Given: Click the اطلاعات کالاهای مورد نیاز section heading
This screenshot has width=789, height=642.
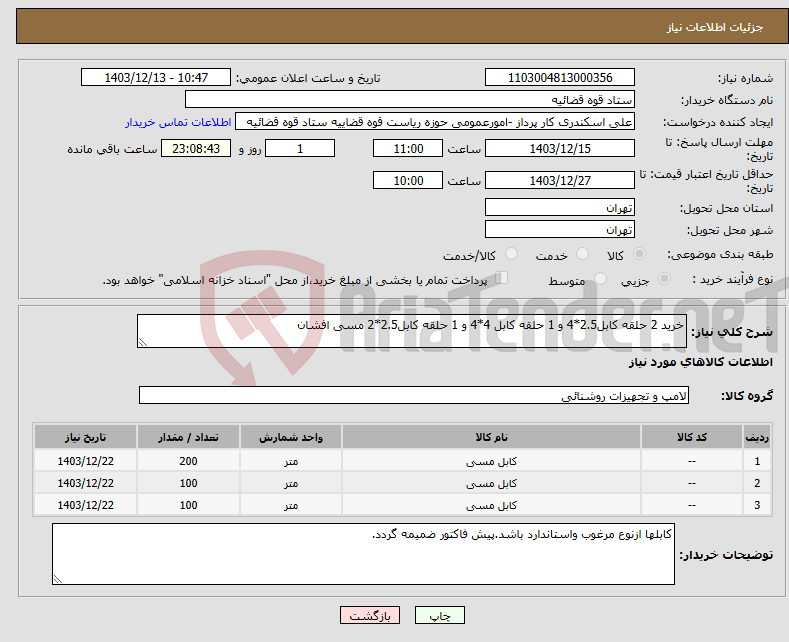Looking at the screenshot, I should 700,362.
